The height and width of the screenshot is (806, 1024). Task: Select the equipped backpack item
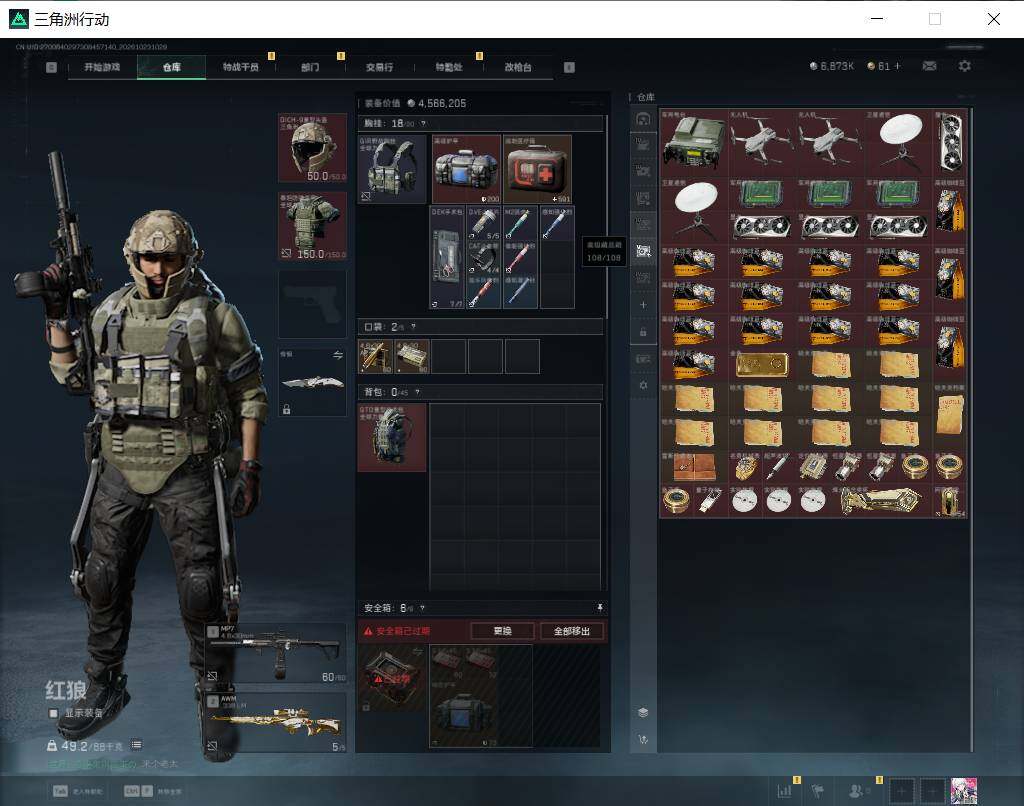tap(392, 437)
